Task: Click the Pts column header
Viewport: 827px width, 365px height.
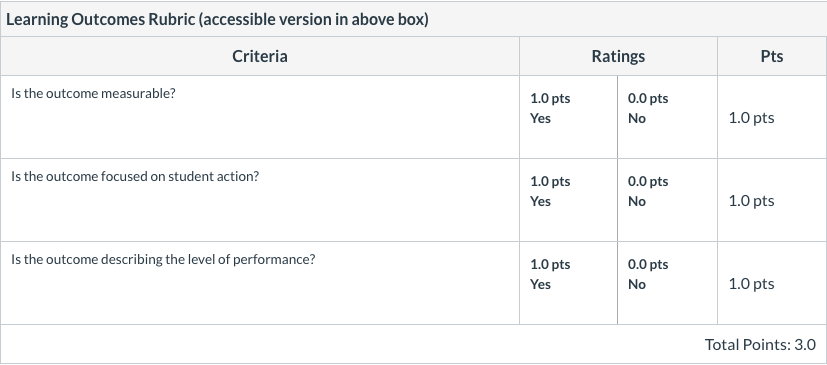Action: coord(772,56)
